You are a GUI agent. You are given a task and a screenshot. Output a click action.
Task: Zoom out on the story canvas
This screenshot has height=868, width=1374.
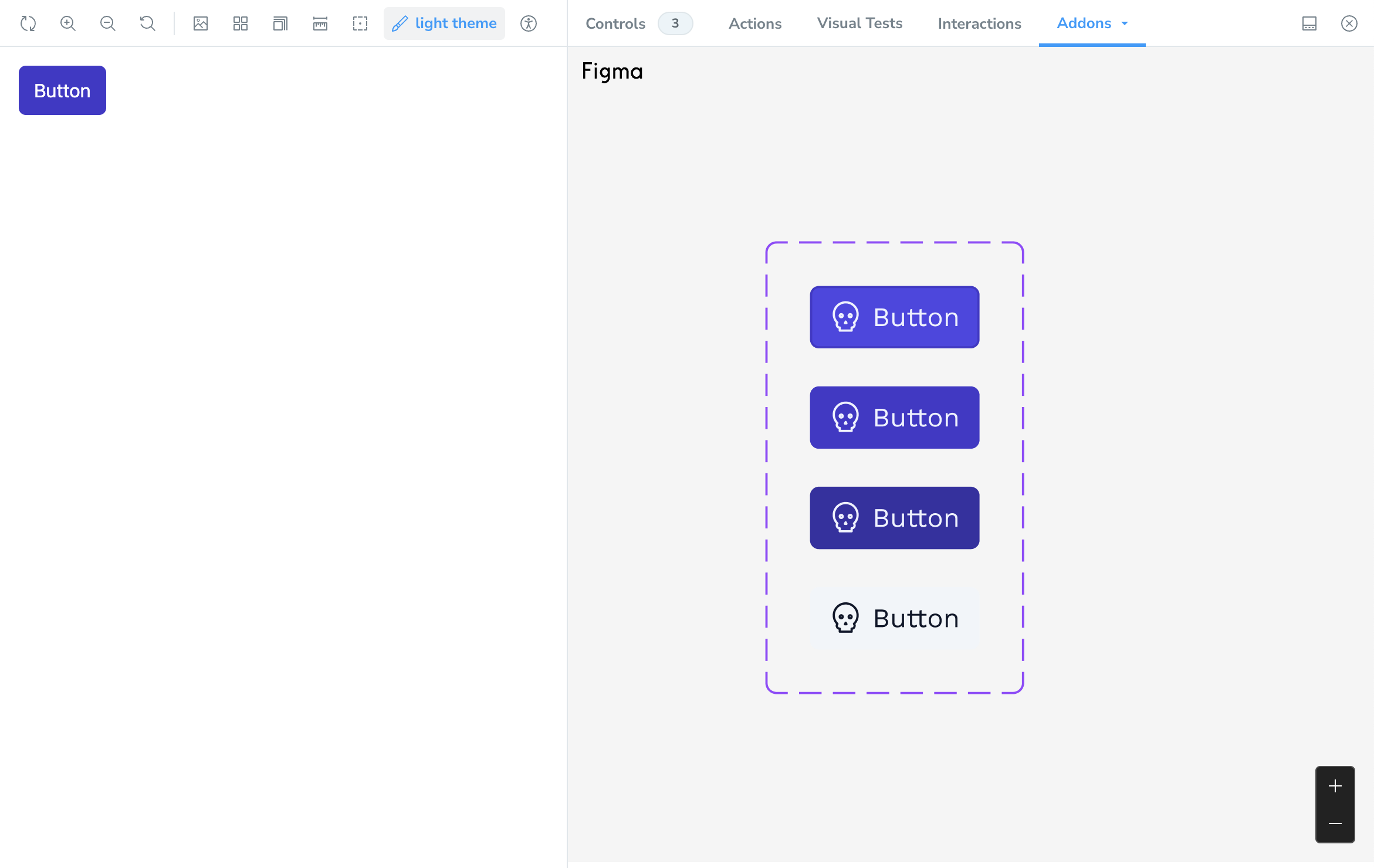[x=108, y=23]
